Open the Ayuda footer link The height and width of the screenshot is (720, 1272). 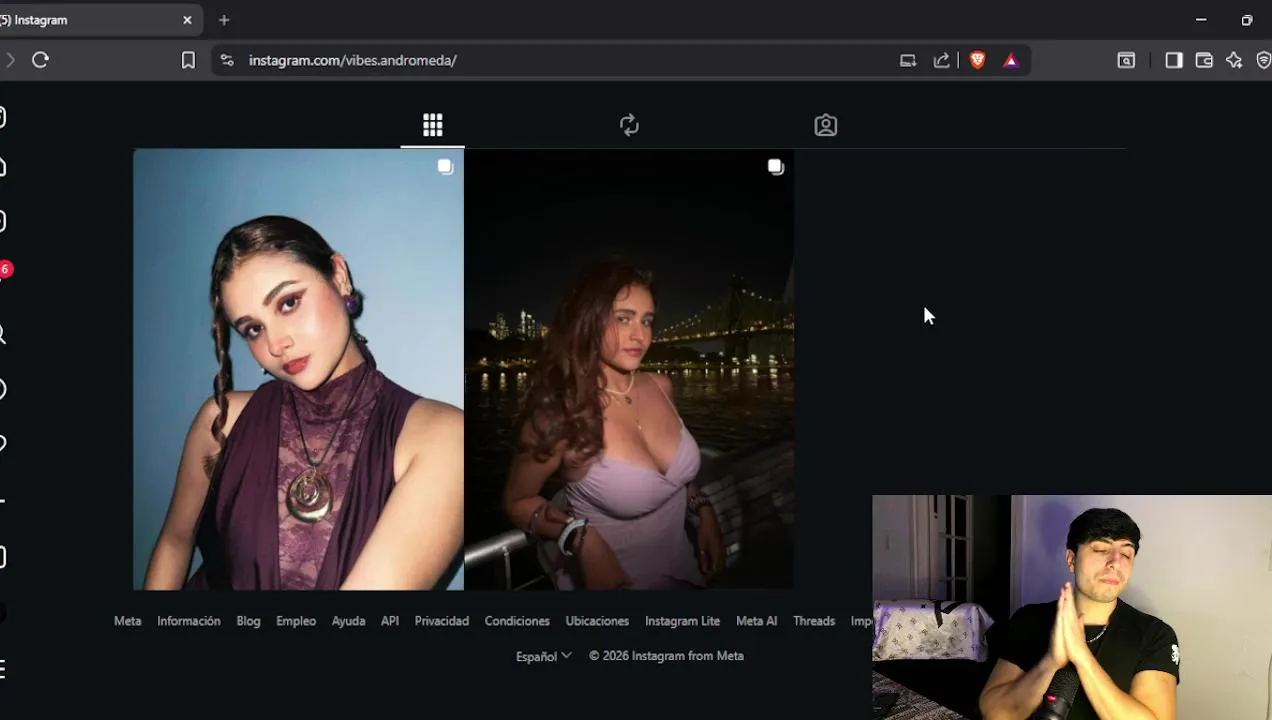click(x=348, y=621)
